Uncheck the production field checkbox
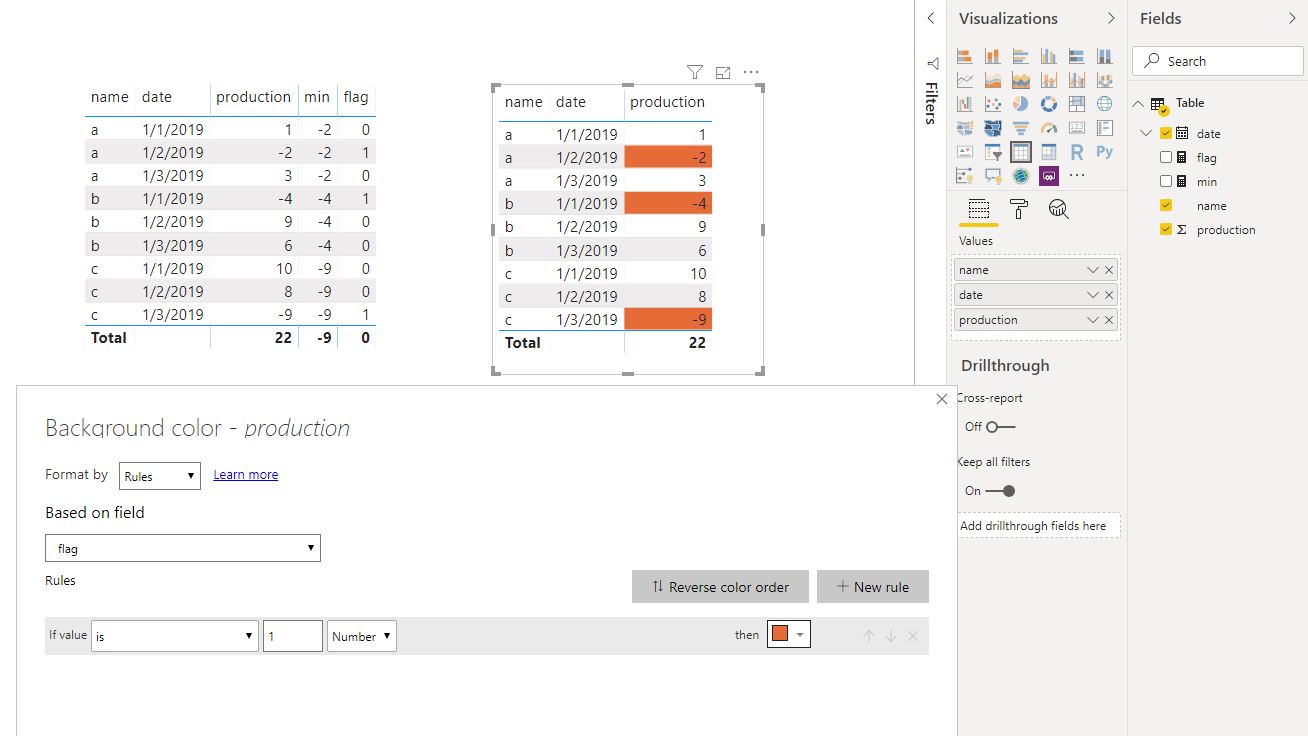This screenshot has width=1308, height=736. [x=1166, y=229]
